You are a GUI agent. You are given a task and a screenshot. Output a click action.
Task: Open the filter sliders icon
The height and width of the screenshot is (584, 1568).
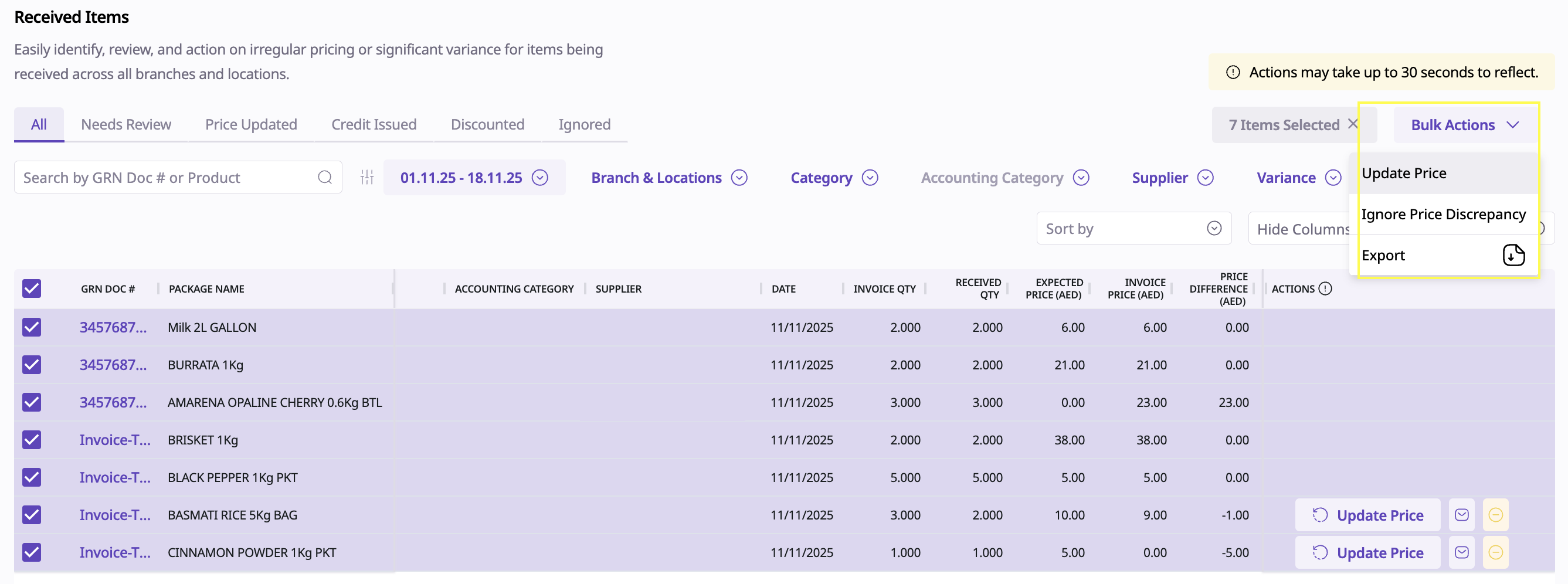pos(367,177)
